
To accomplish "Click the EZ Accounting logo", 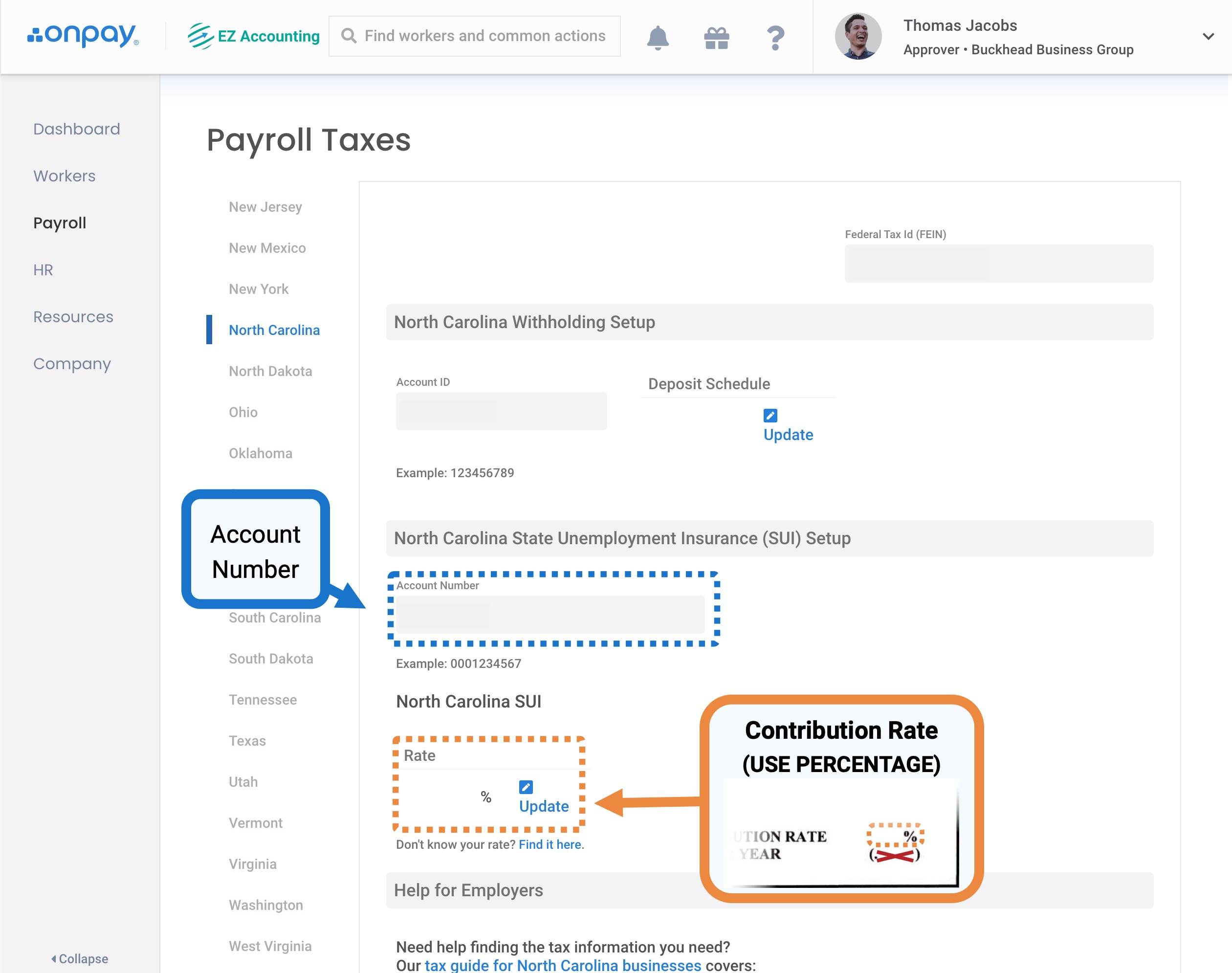I will point(253,36).
